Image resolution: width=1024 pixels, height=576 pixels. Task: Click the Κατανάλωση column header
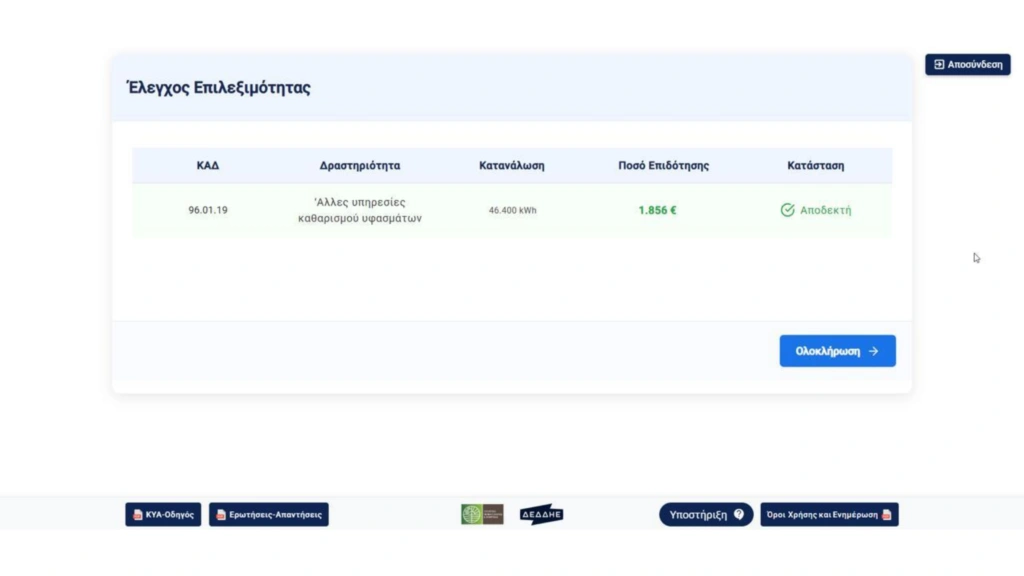point(512,166)
